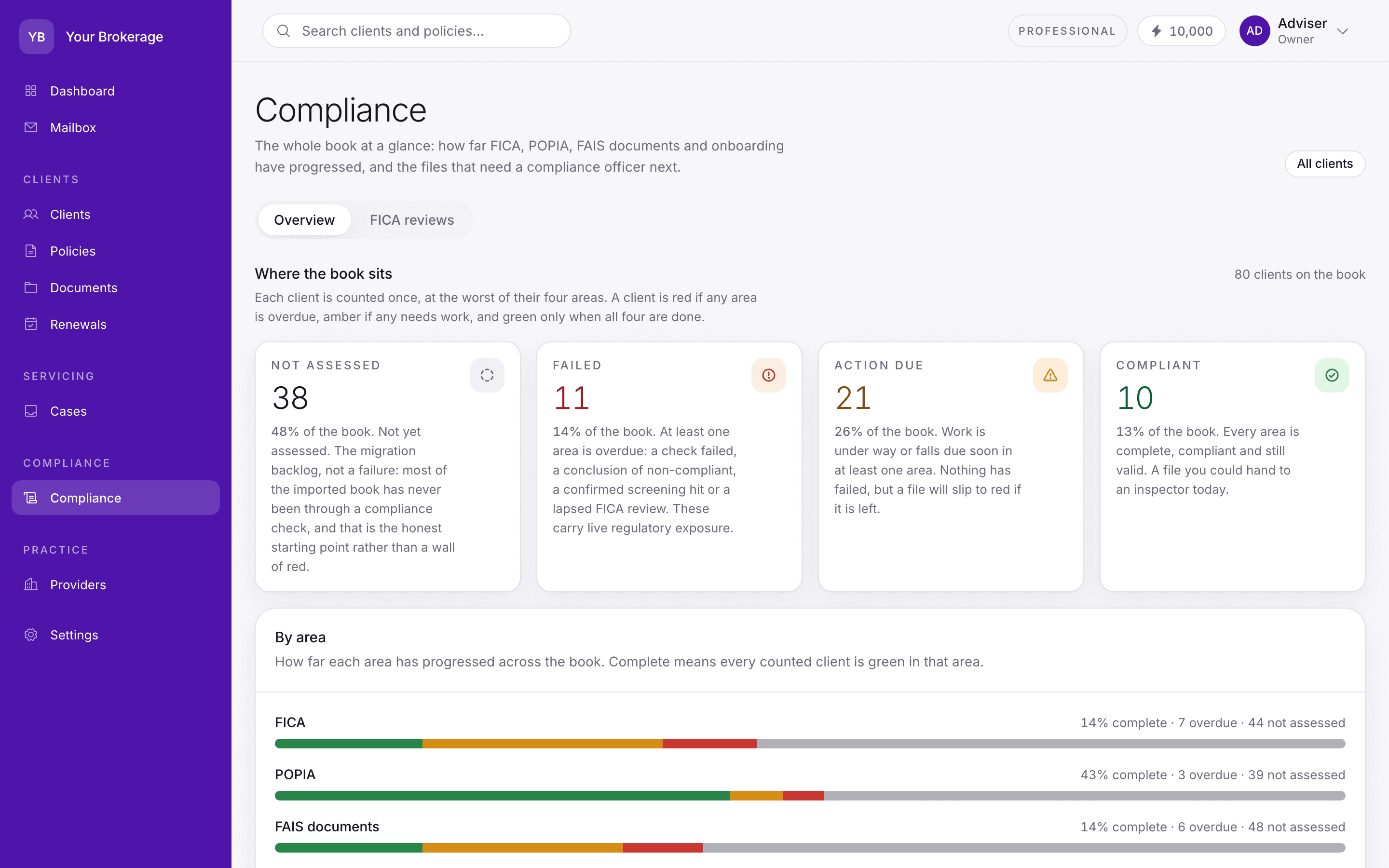Screen dimensions: 1389x868
Task: Click the POPIA progress bar
Action: click(x=810, y=796)
